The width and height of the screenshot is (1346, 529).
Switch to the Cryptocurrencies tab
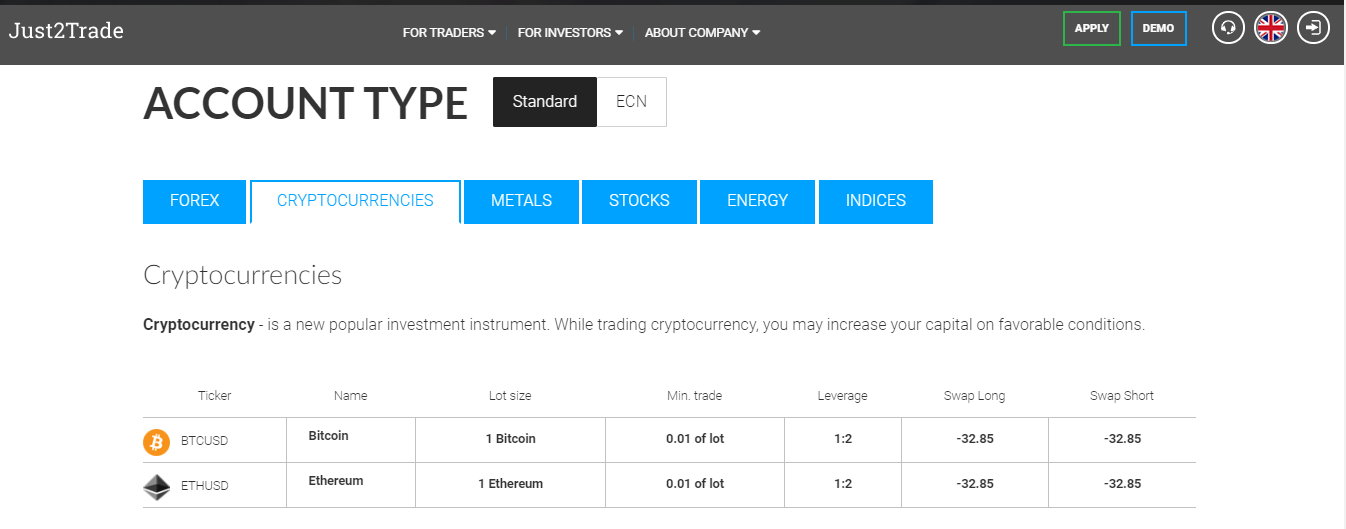[355, 201]
